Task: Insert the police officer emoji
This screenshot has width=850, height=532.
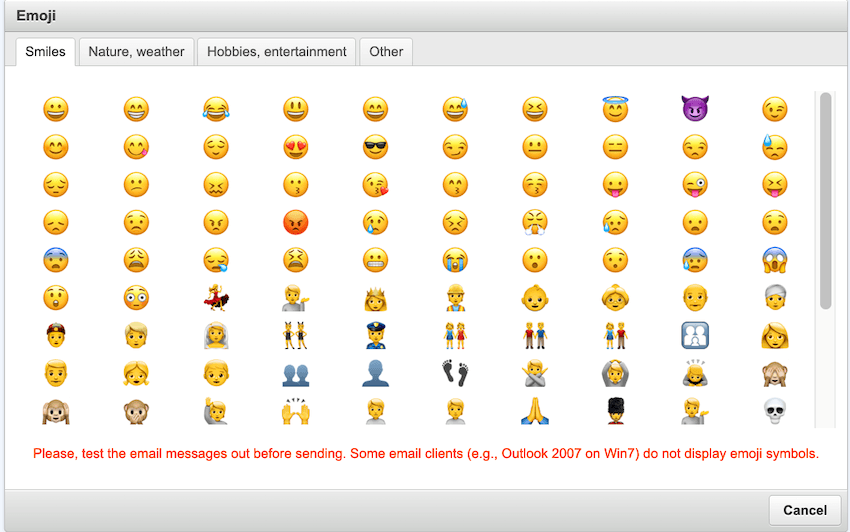Action: 376,336
